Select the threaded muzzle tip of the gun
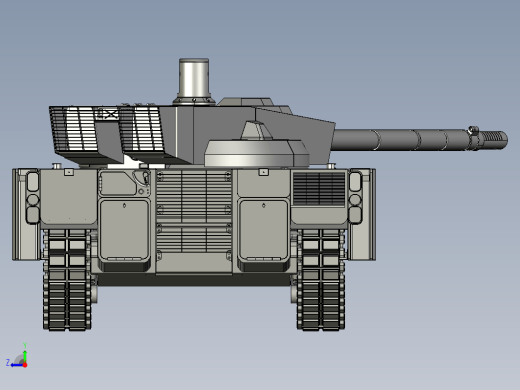520x390 pixels. point(495,140)
